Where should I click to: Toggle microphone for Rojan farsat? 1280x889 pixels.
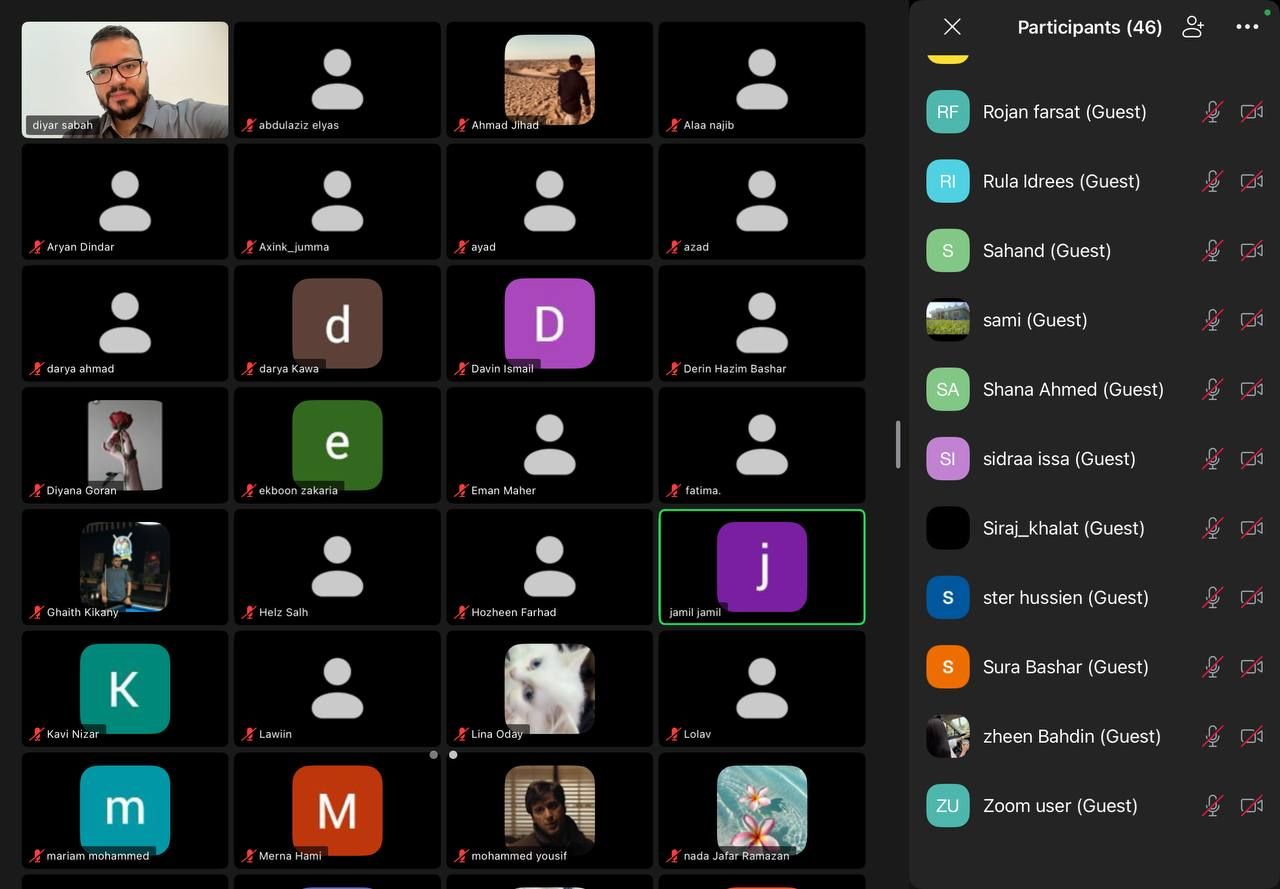1212,112
